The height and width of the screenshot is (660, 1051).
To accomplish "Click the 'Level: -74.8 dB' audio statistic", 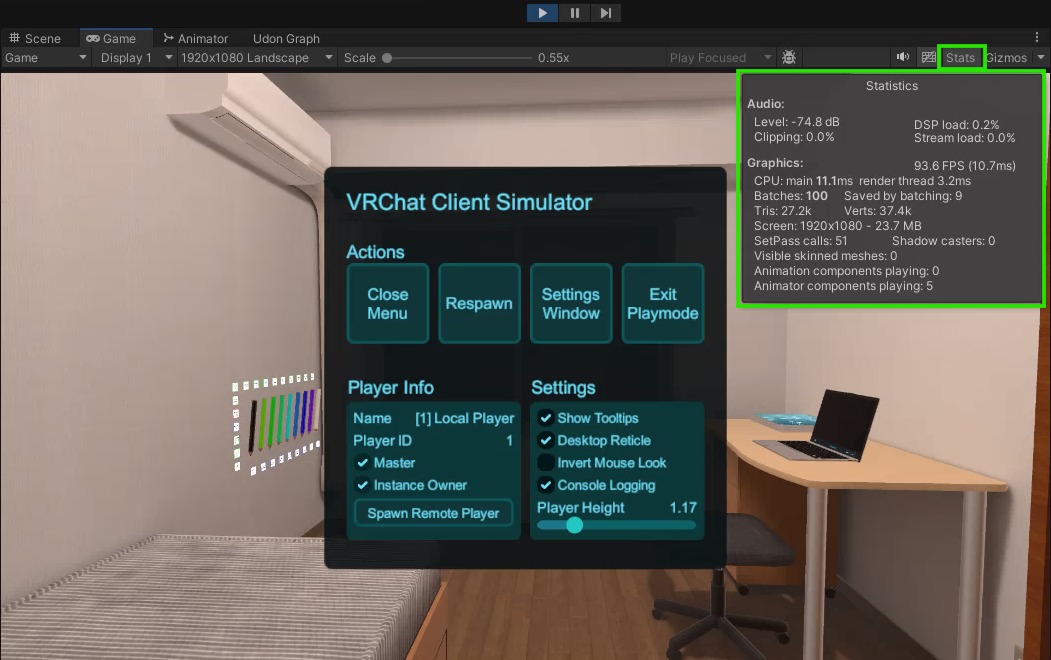I will [x=796, y=122].
